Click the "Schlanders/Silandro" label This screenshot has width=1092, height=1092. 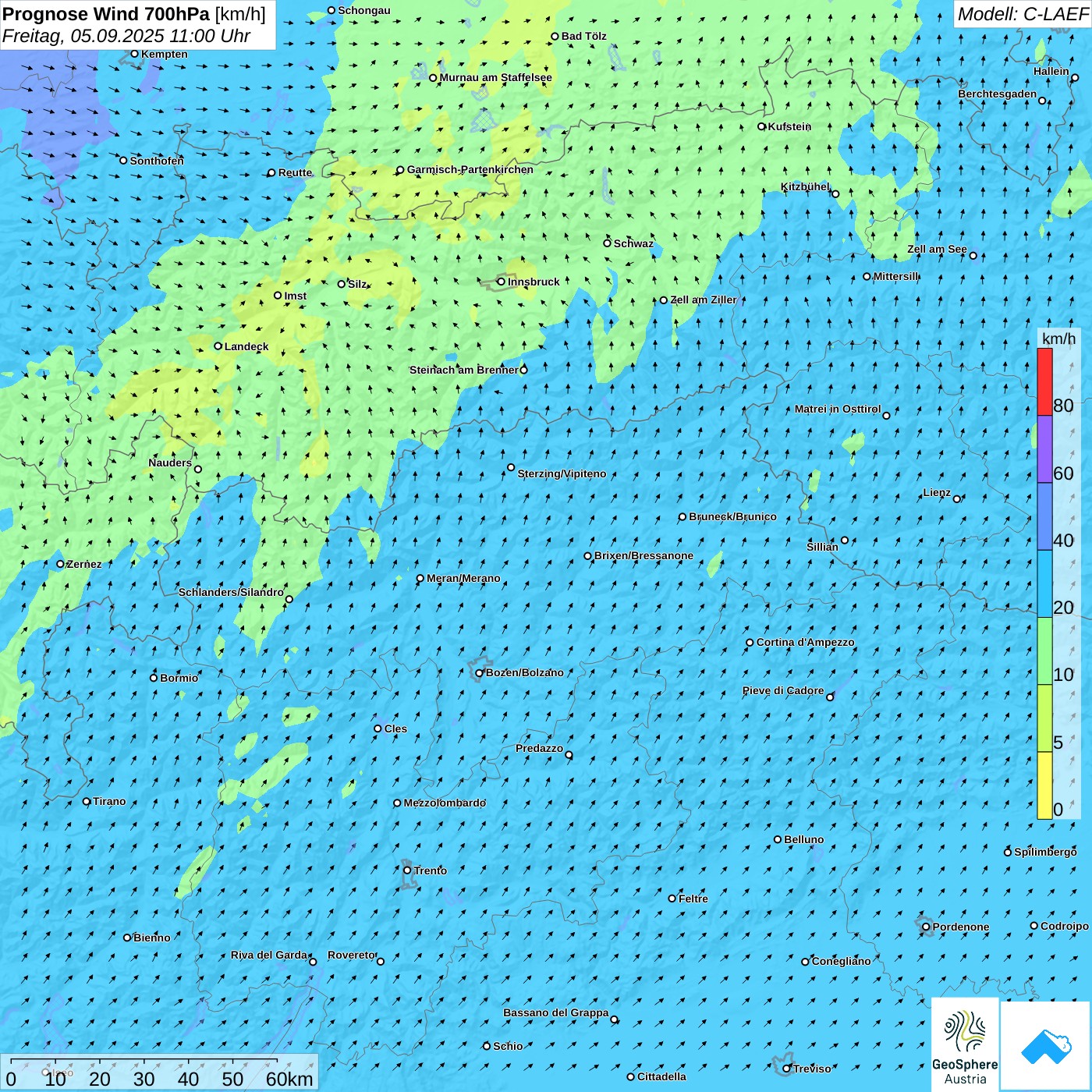click(231, 593)
